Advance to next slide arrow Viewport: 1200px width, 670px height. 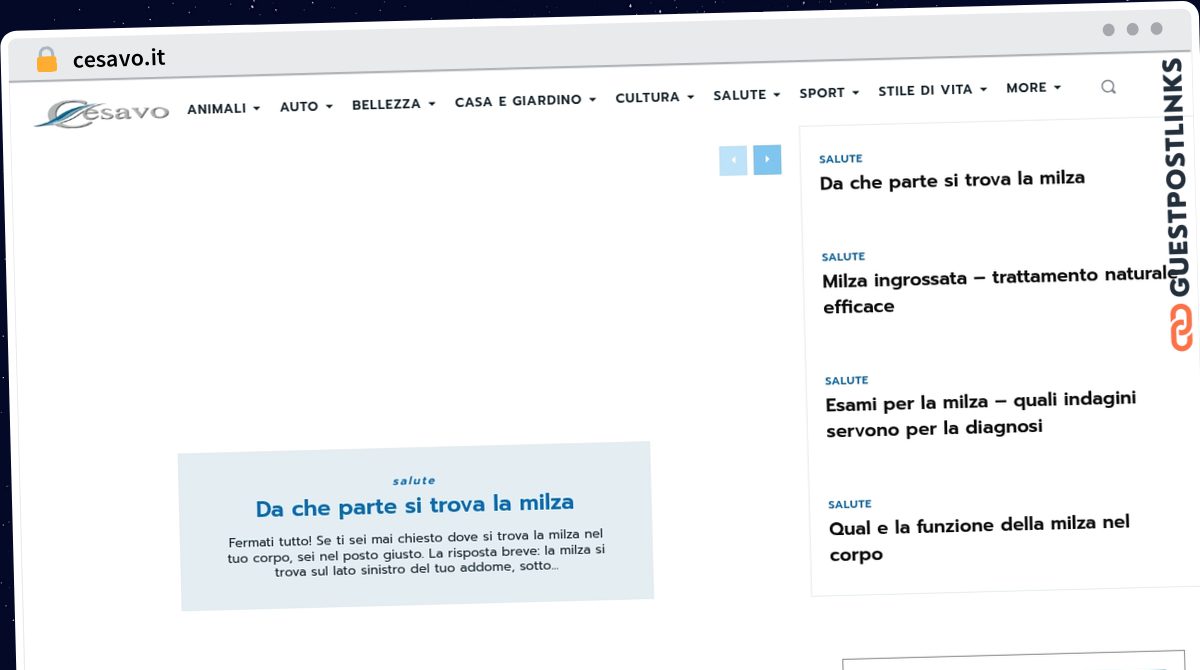click(x=767, y=159)
